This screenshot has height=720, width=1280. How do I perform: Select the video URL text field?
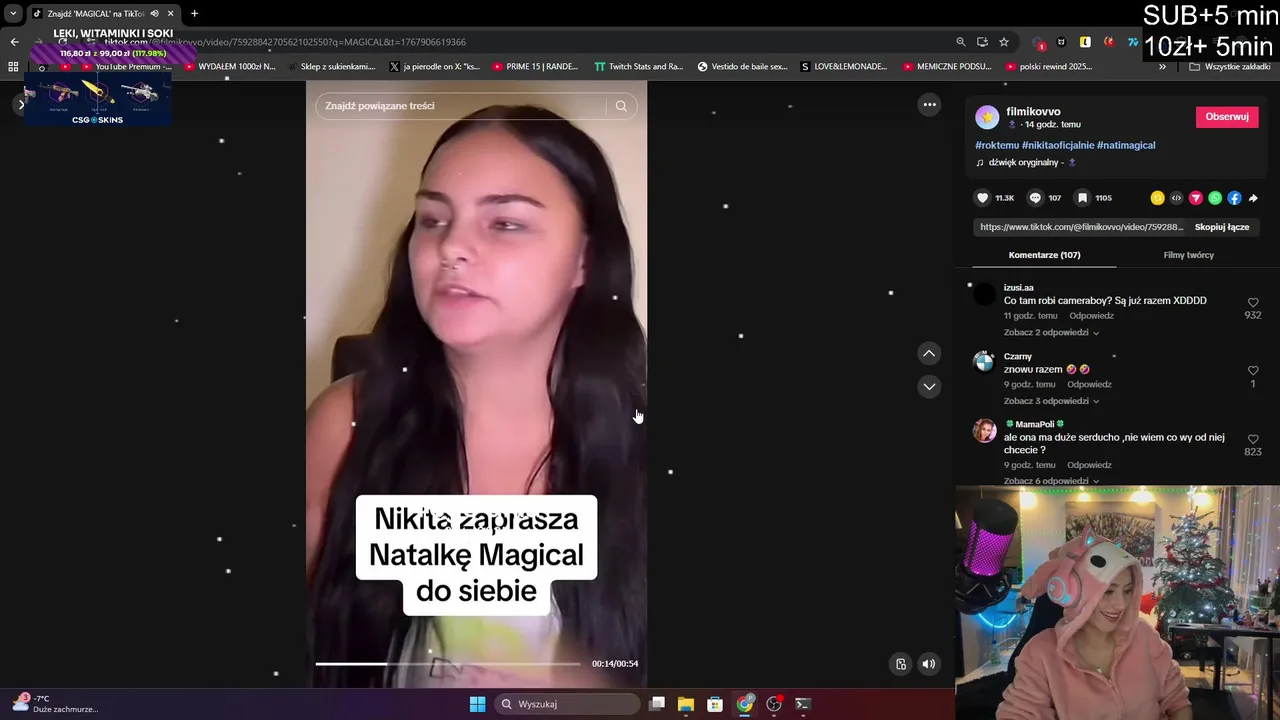[x=1081, y=227]
